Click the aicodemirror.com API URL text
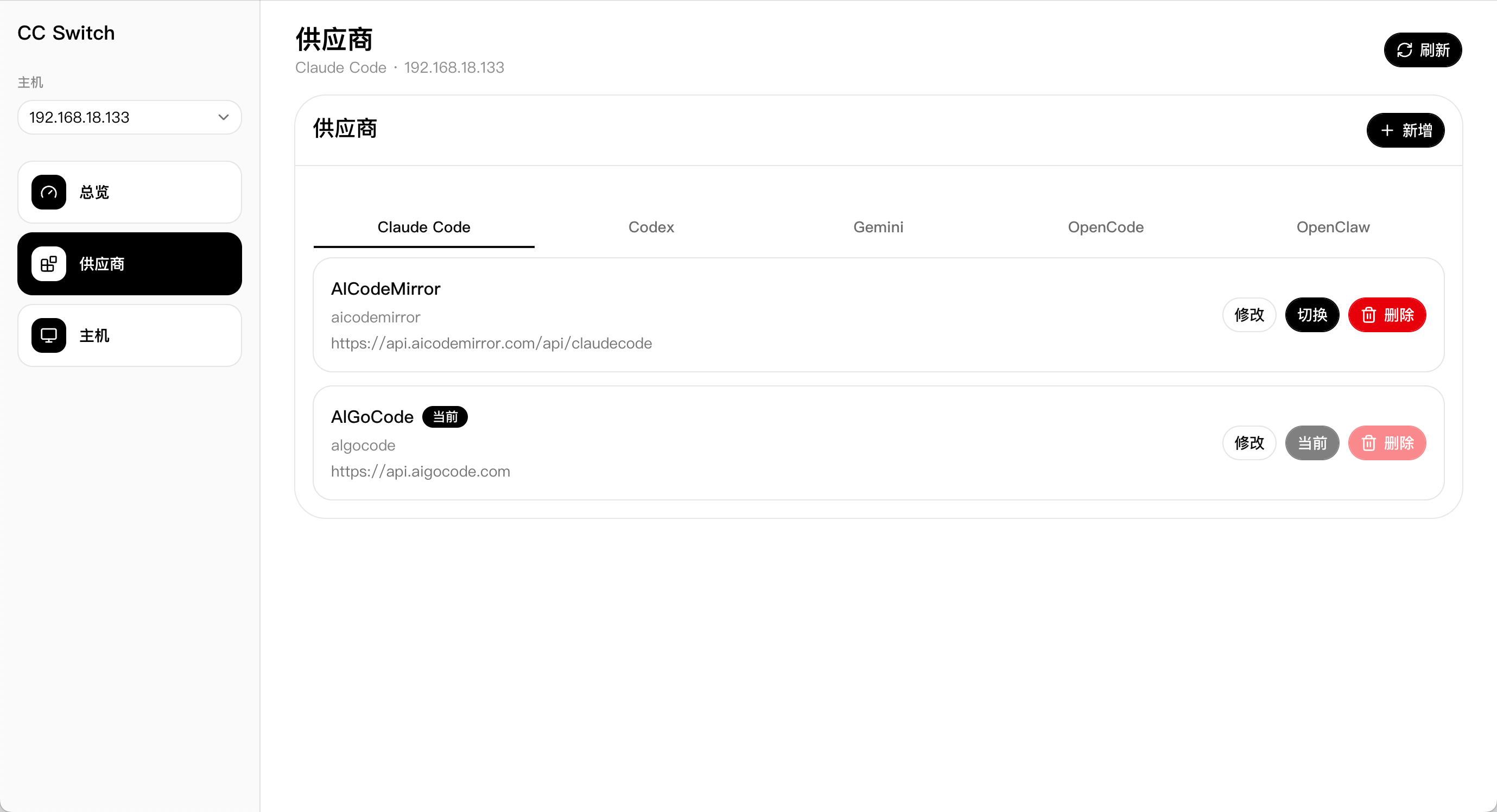This screenshot has width=1497, height=812. pos(491,344)
